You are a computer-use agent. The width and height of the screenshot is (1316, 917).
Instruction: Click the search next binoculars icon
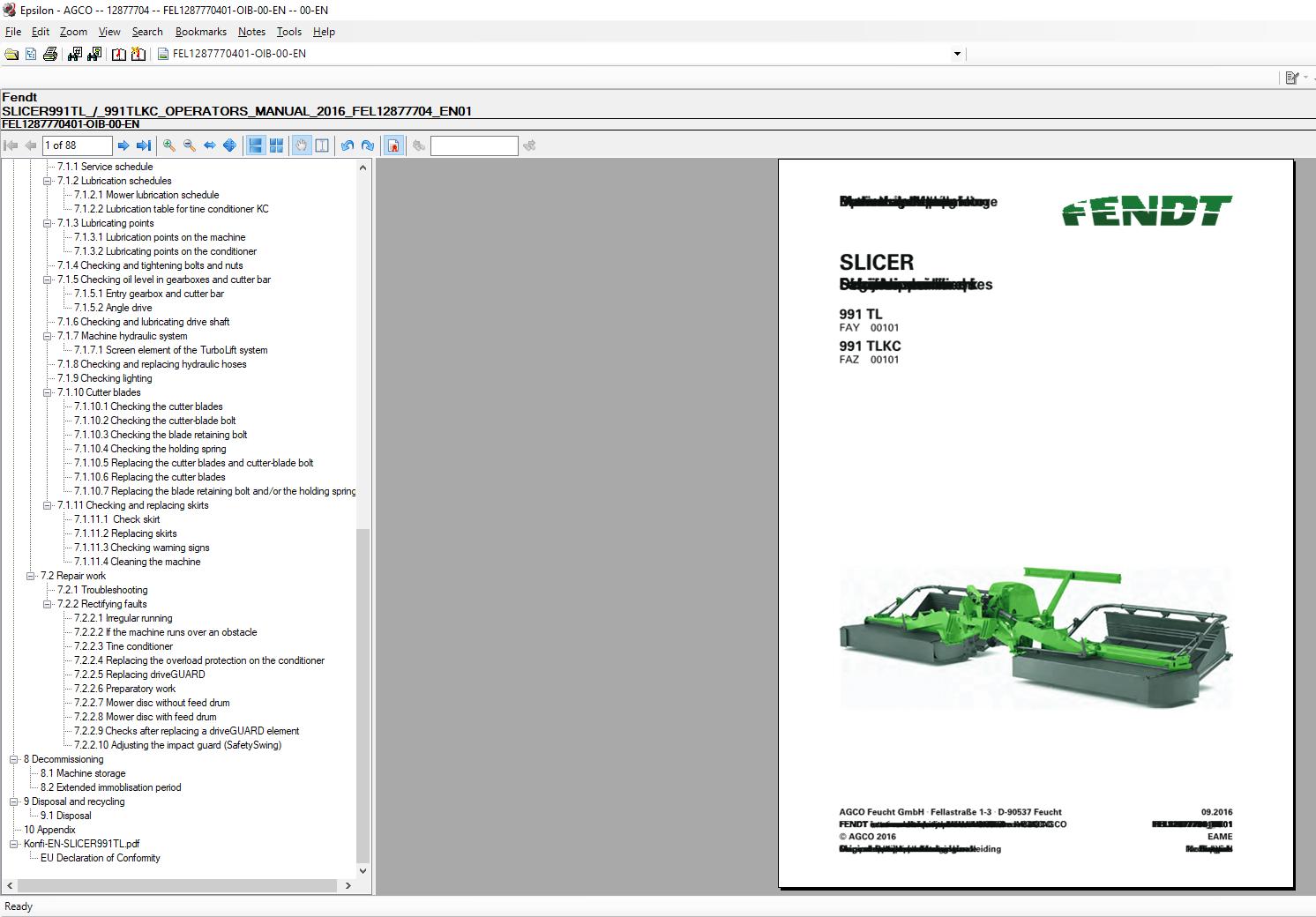coord(529,145)
